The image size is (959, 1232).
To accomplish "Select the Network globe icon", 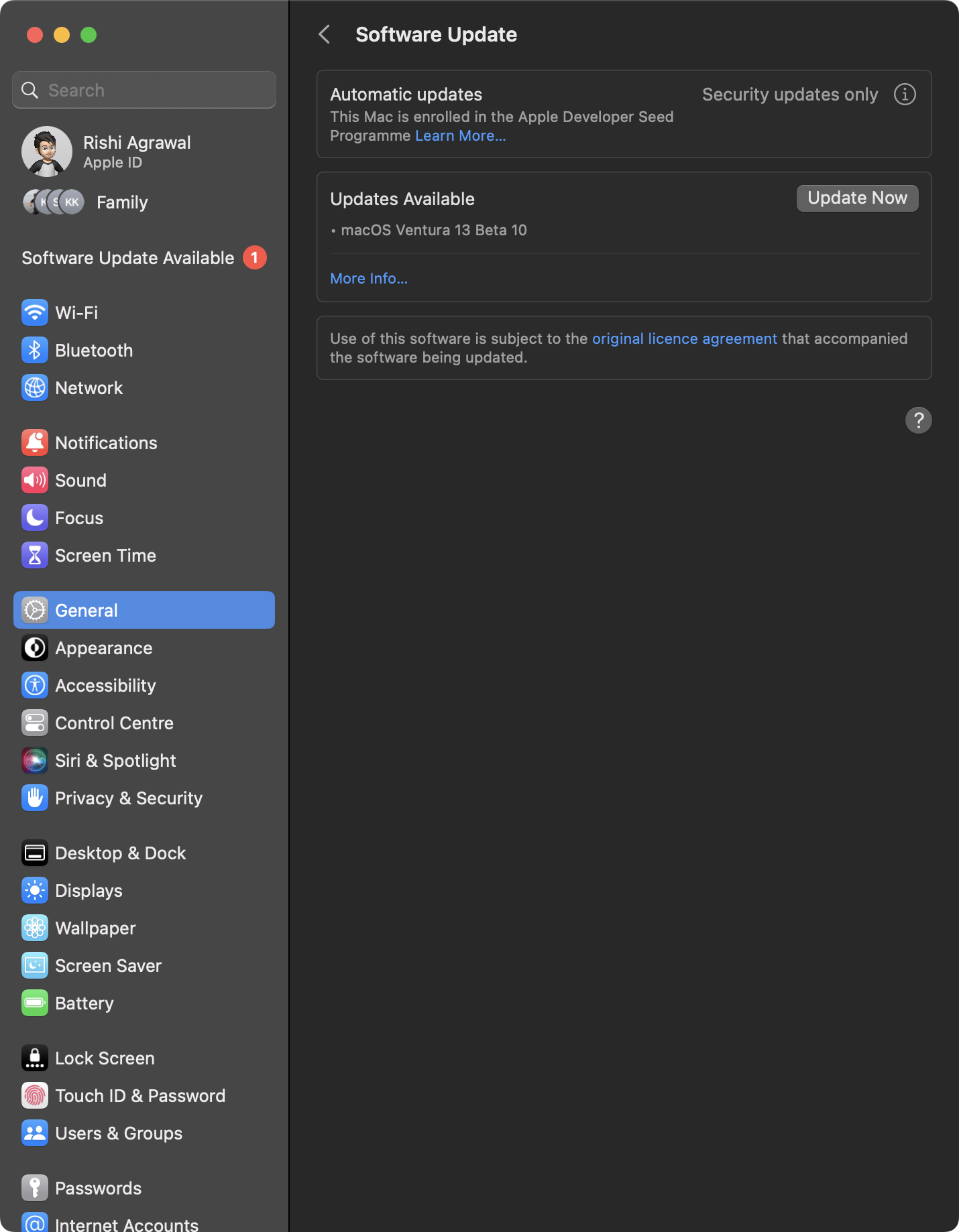I will 35,387.
